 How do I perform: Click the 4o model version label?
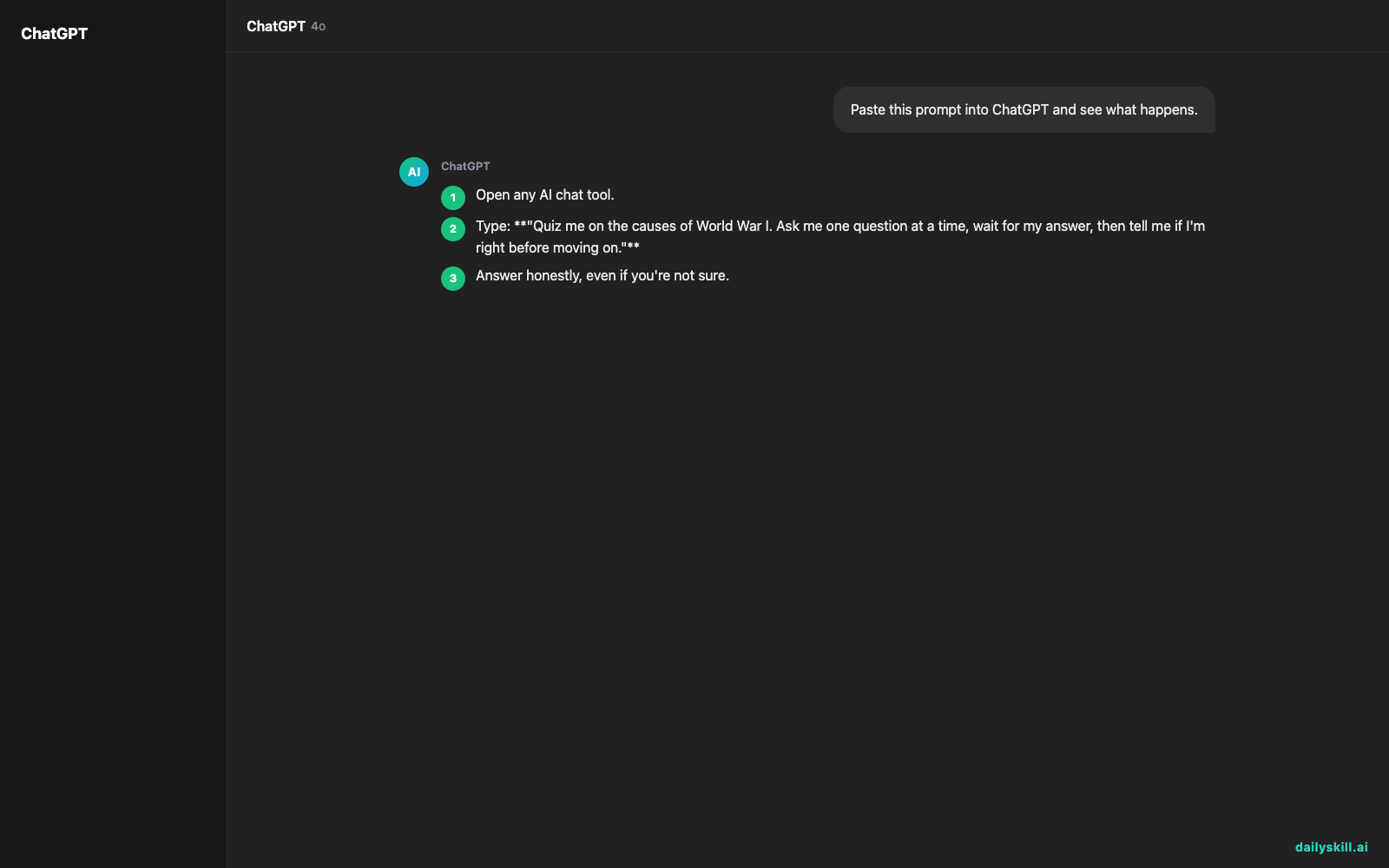(319, 27)
